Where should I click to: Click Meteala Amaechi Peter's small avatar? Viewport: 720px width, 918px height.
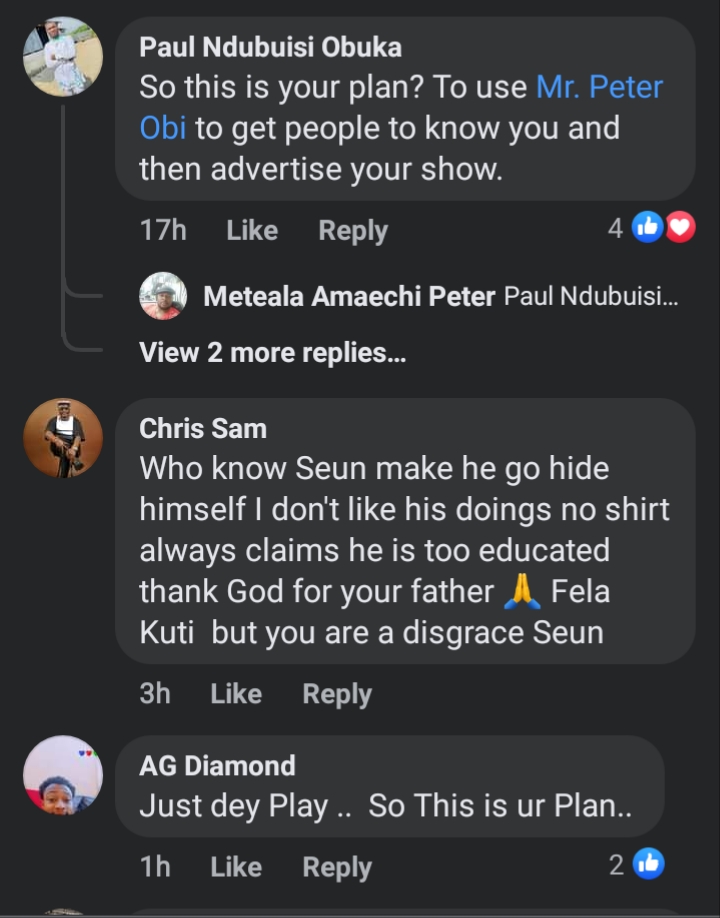tap(163, 296)
